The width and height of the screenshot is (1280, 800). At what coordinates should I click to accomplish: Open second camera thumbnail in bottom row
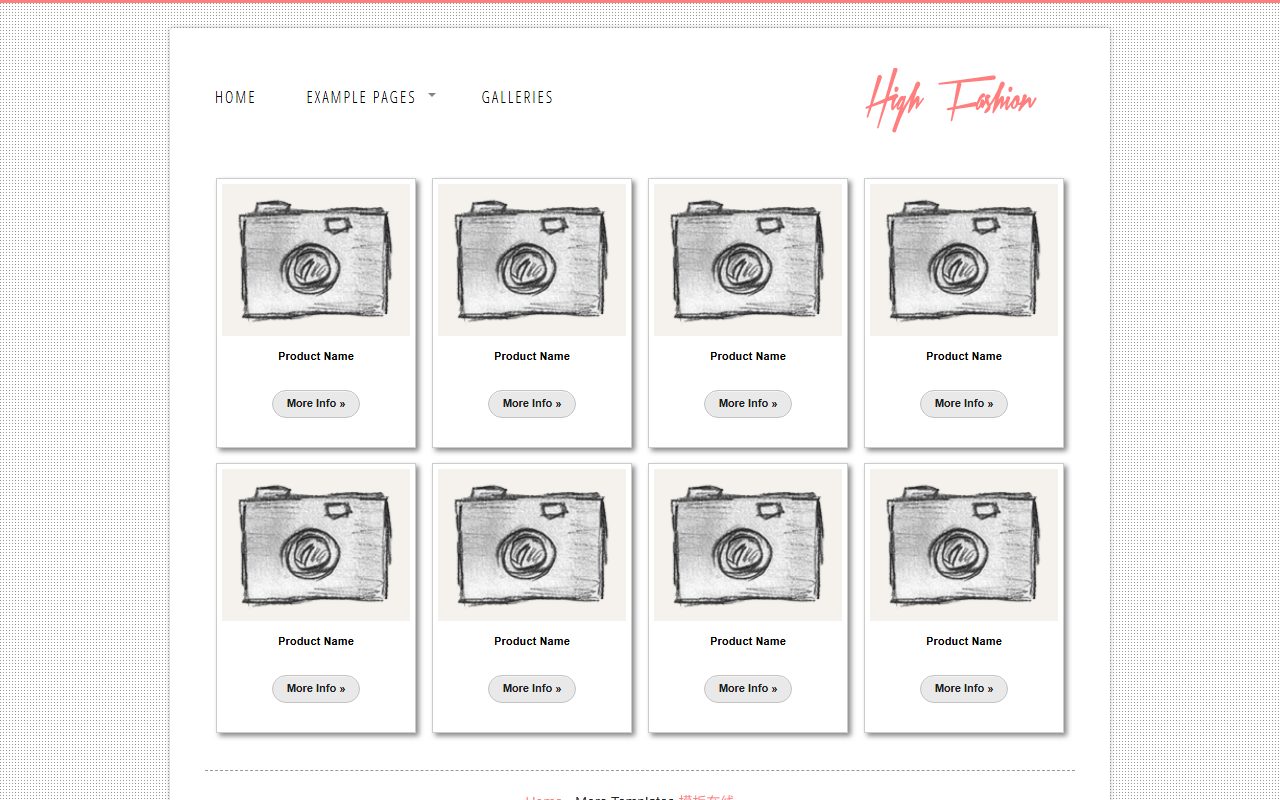coord(532,545)
